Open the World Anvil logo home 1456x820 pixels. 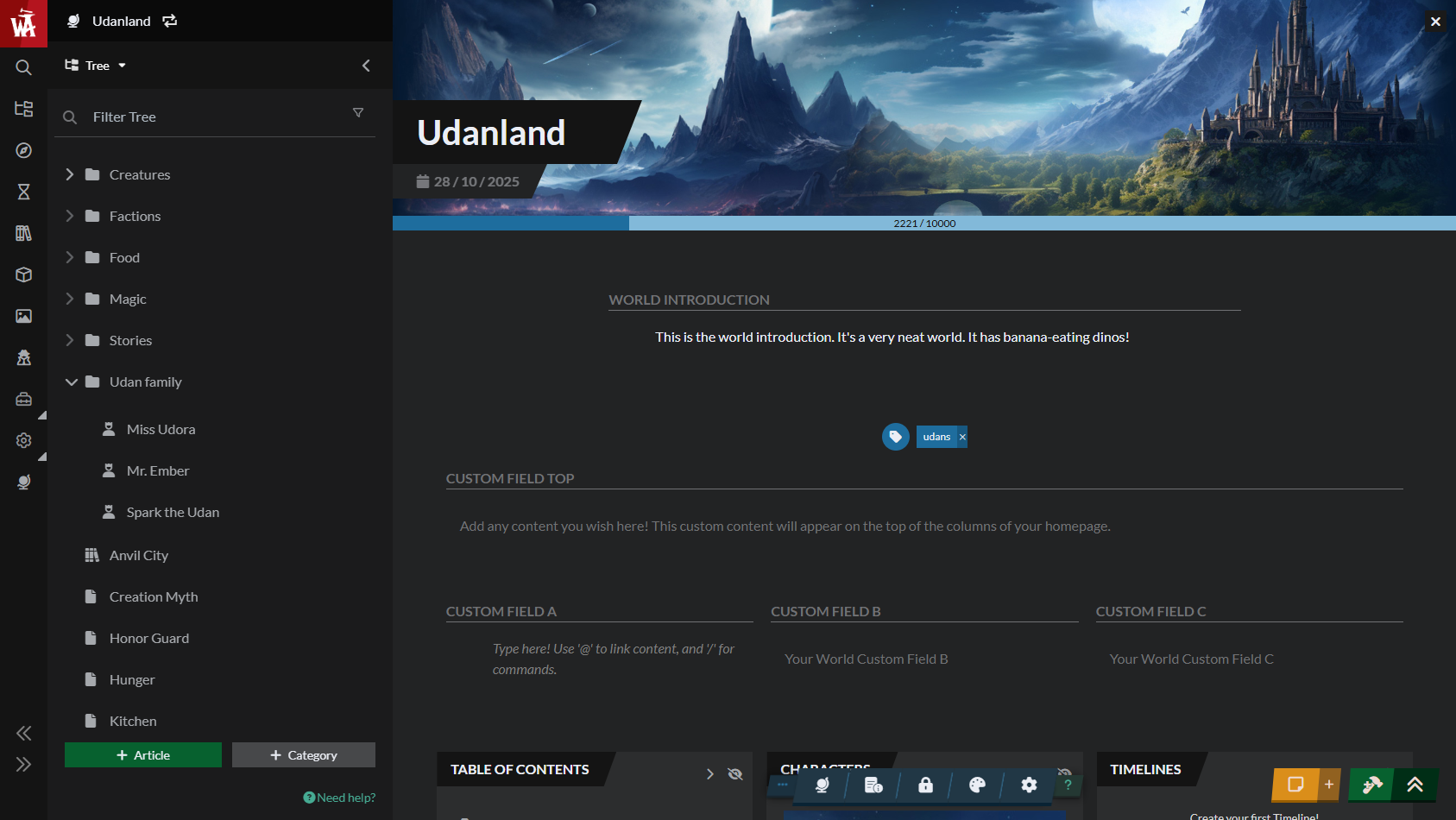coord(23,23)
